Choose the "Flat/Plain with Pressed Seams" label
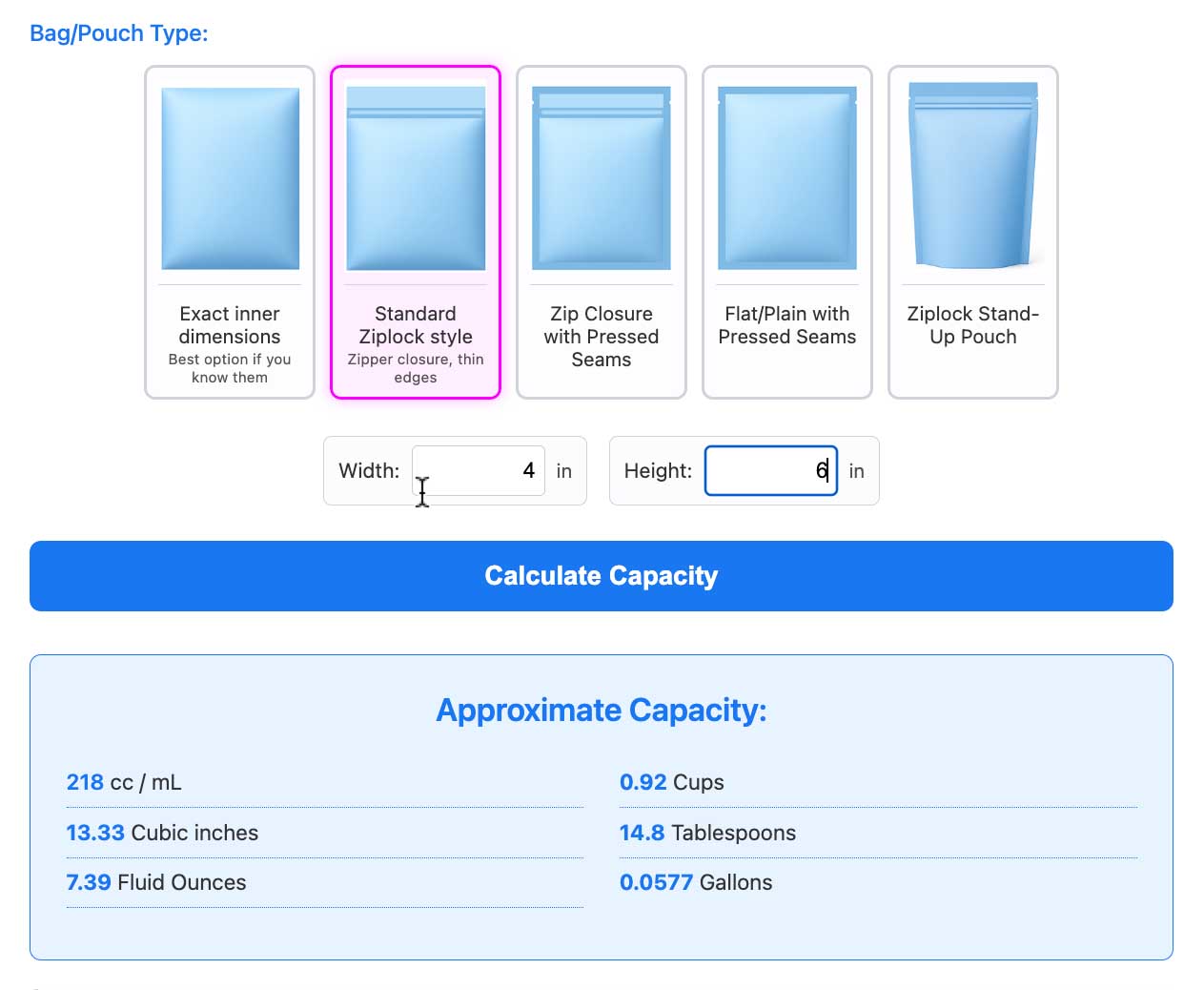 tap(787, 325)
